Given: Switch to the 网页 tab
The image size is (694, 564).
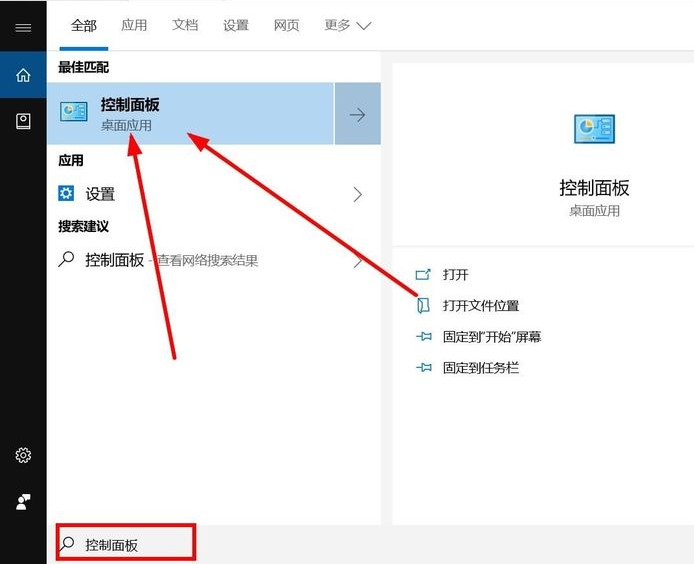Looking at the screenshot, I should [x=287, y=25].
